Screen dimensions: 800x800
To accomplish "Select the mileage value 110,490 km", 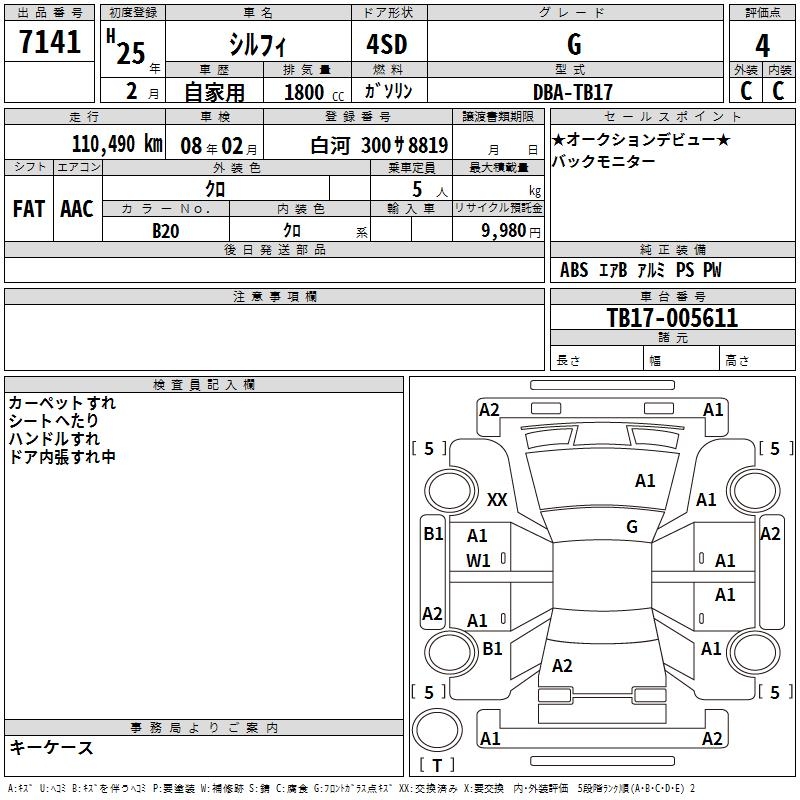I will 116,144.
